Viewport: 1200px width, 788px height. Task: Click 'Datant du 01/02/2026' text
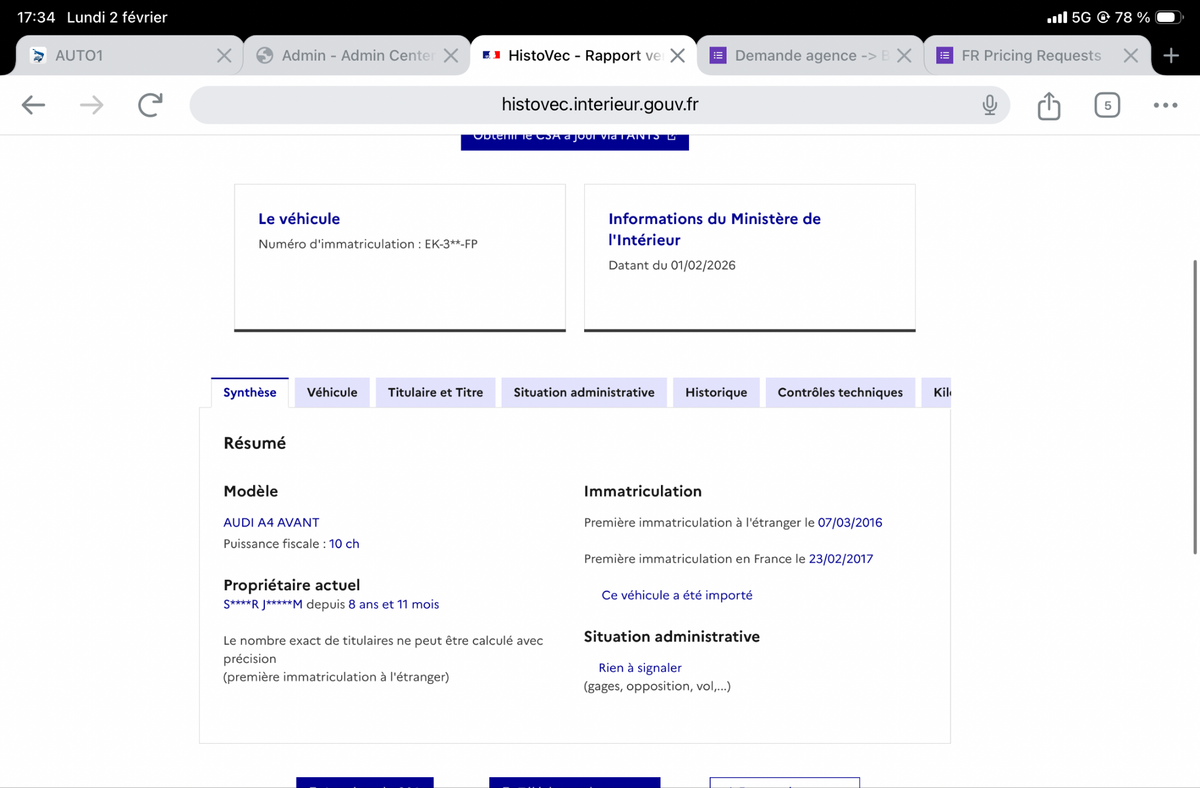pyautogui.click(x=672, y=266)
